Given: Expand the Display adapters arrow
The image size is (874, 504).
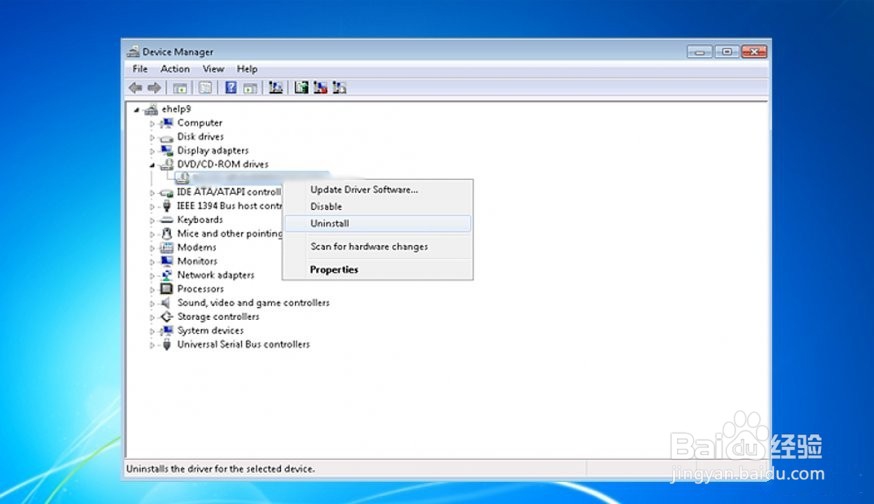Looking at the screenshot, I should point(152,151).
